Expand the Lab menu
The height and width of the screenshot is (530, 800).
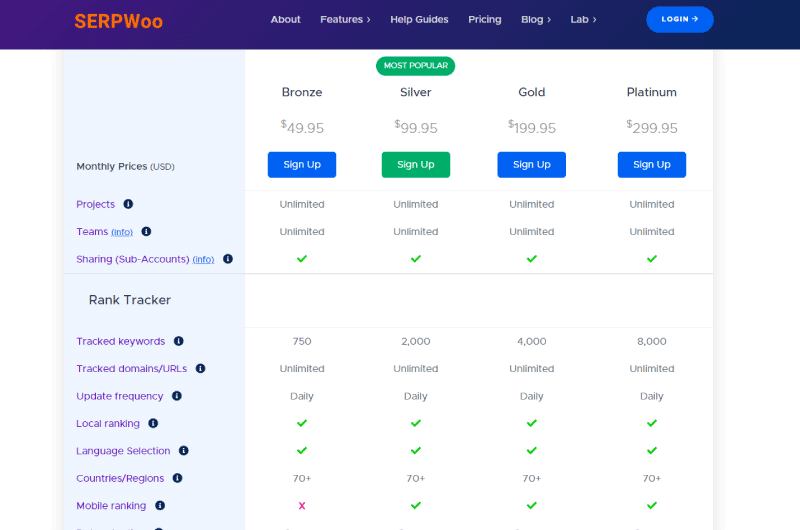(583, 19)
